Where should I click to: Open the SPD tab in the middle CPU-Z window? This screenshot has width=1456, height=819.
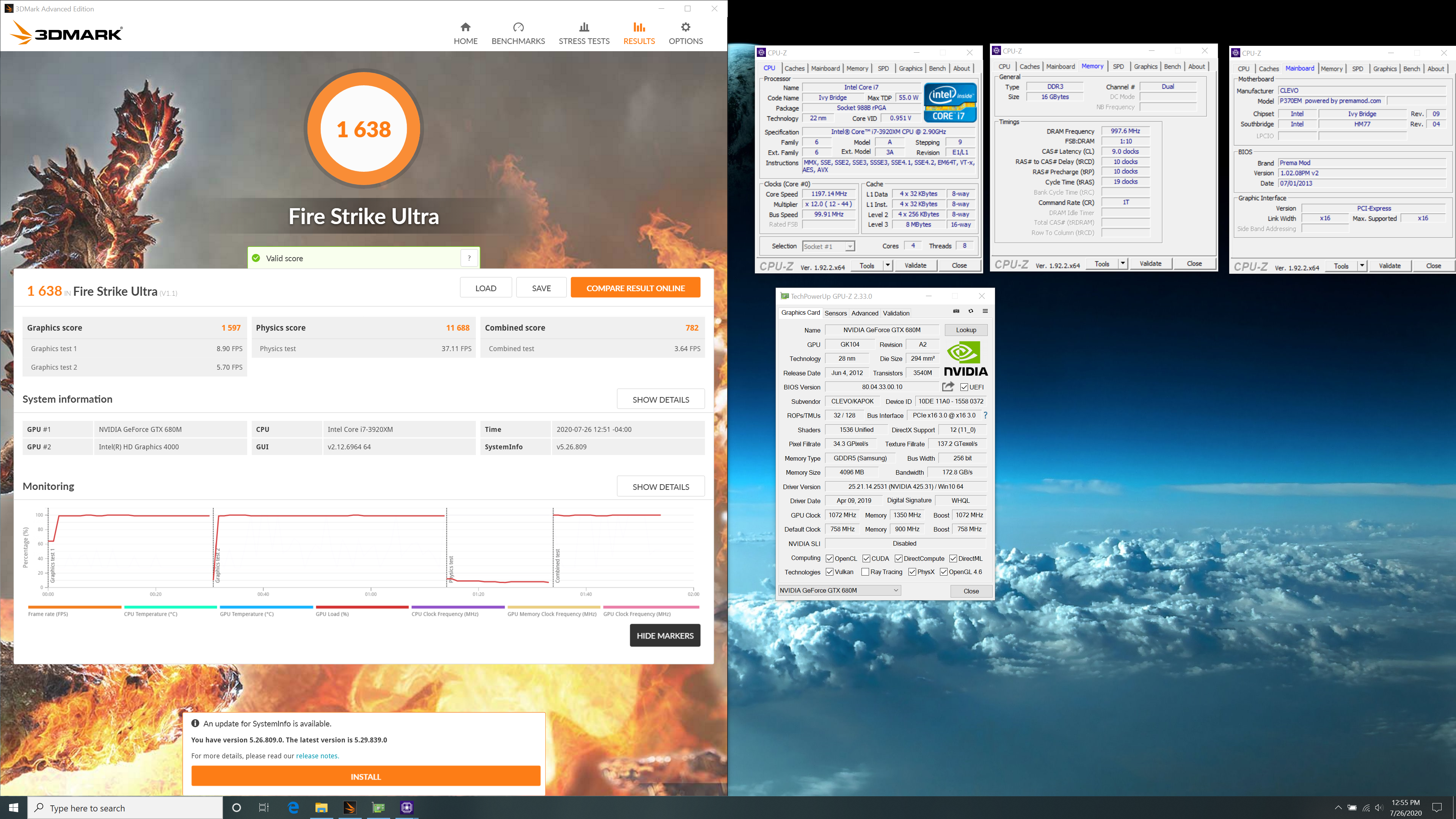pos(1118,67)
